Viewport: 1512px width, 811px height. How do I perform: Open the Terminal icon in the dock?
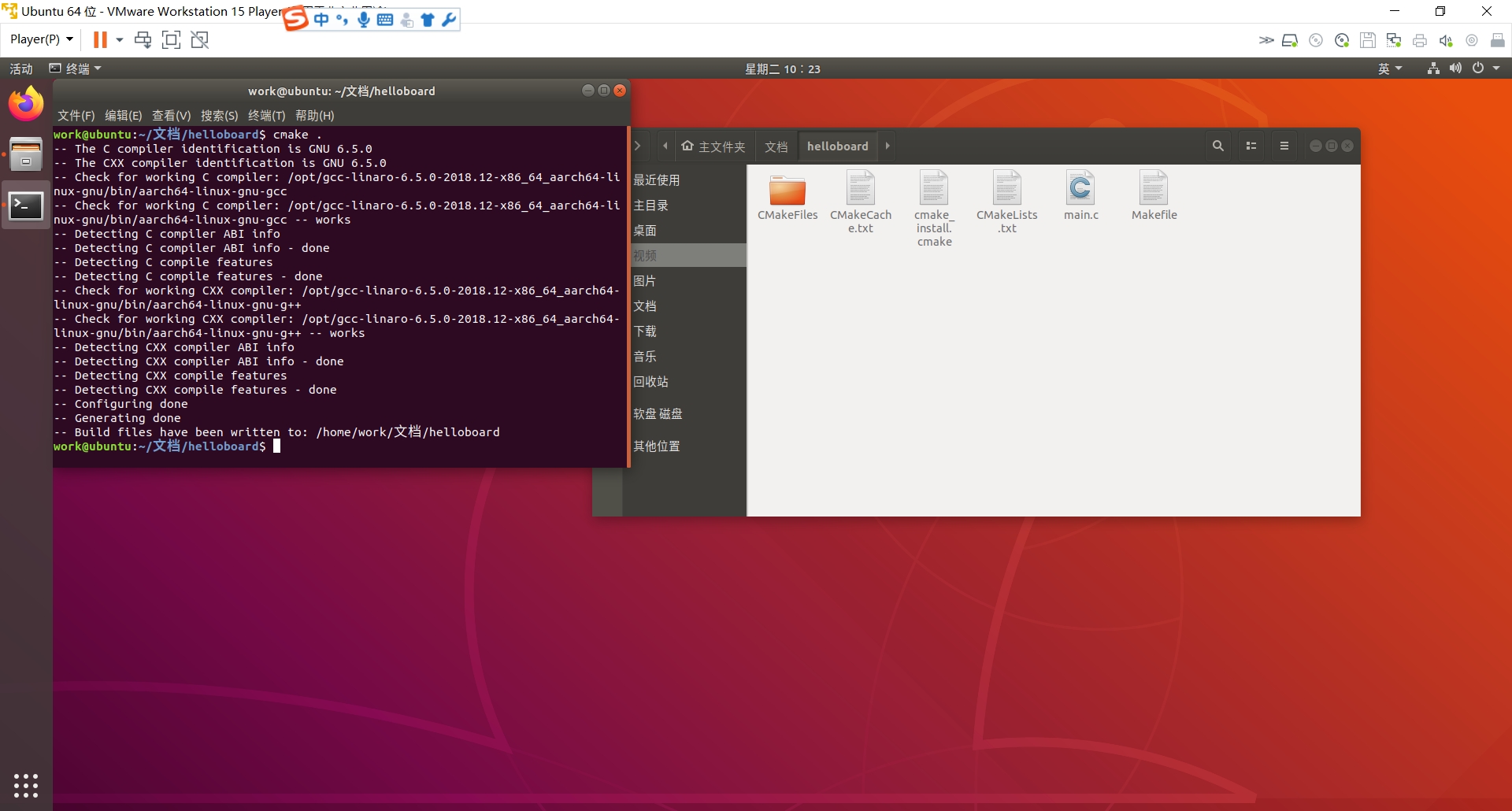point(26,206)
